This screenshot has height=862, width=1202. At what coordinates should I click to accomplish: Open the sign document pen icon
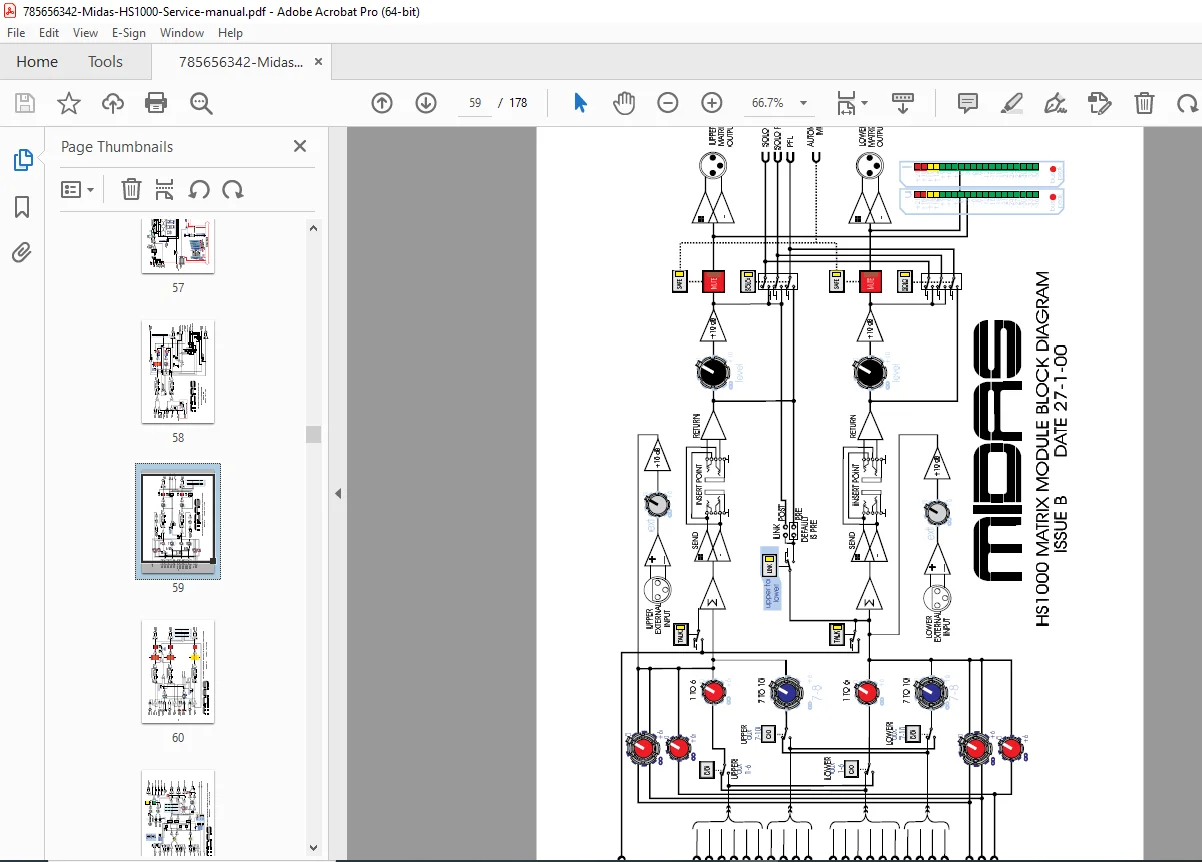pos(1055,103)
